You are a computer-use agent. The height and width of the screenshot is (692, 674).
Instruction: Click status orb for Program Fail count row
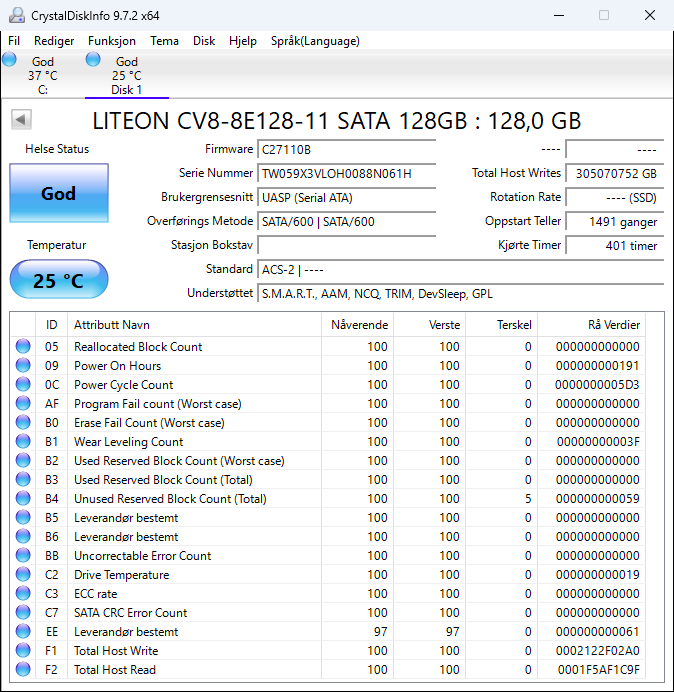[x=23, y=403]
